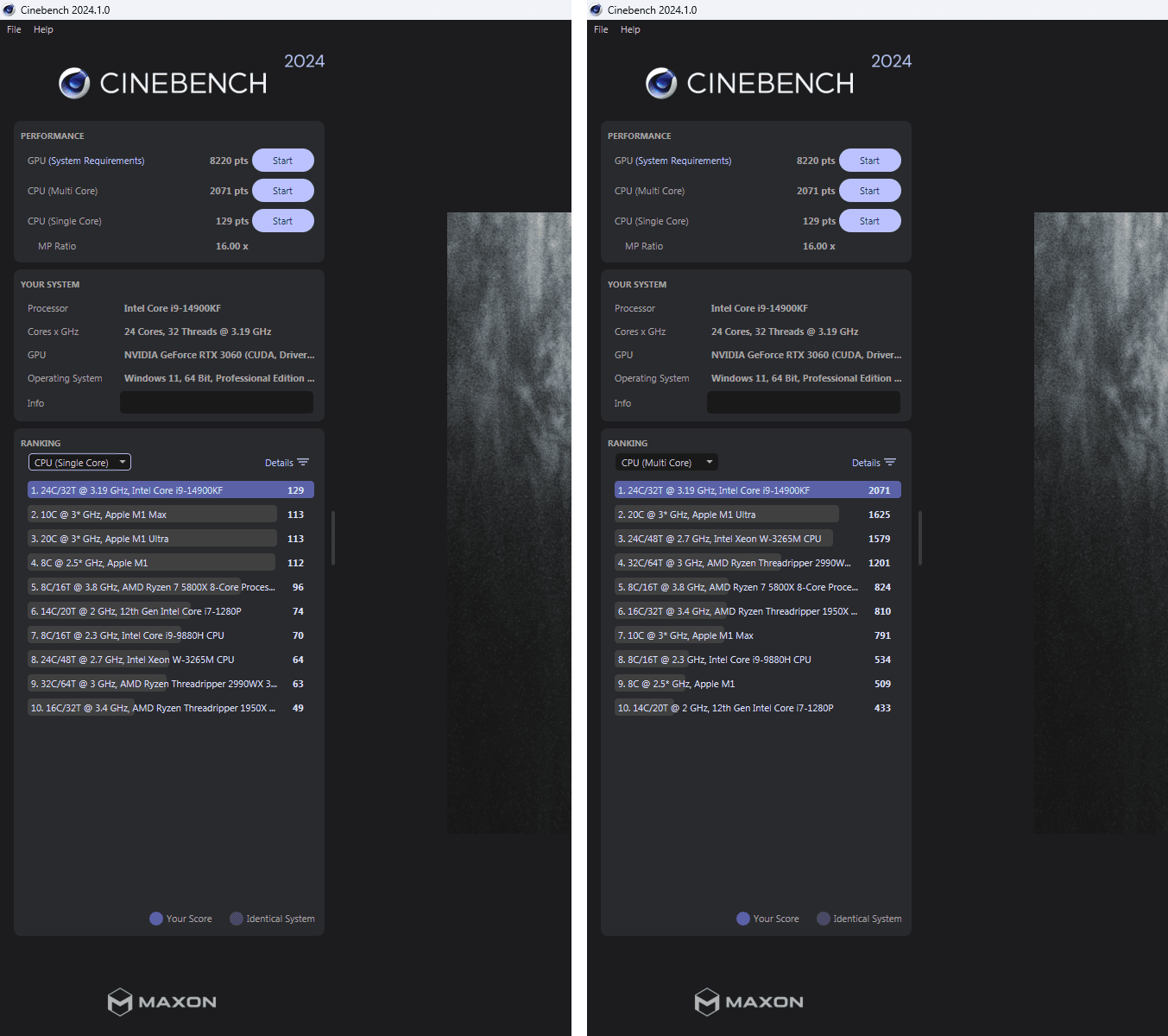Image resolution: width=1168 pixels, height=1036 pixels.
Task: Select the Ryzen 7 5800X row scoring 824
Action: pos(758,587)
